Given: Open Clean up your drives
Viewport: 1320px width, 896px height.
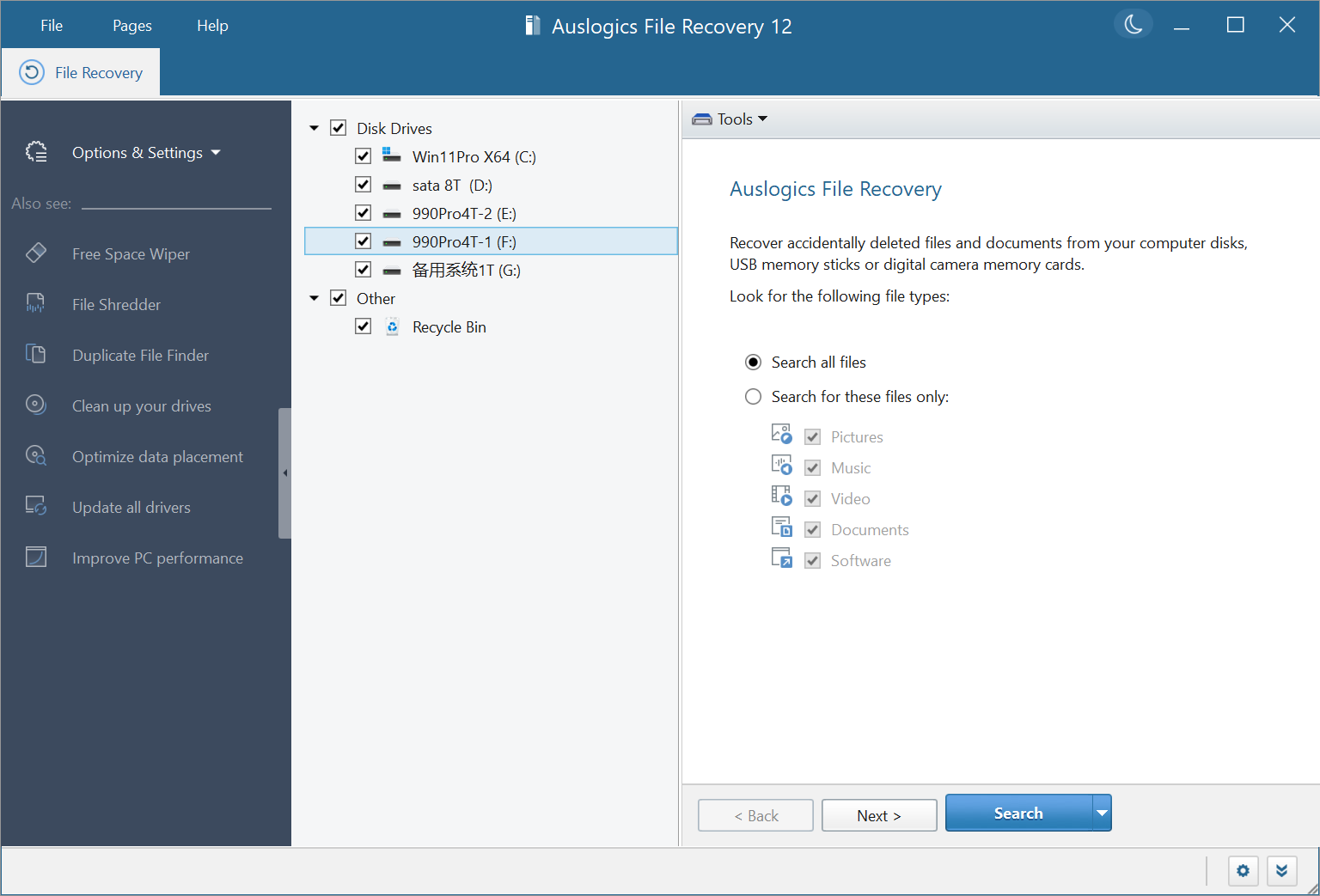Looking at the screenshot, I should pyautogui.click(x=141, y=405).
